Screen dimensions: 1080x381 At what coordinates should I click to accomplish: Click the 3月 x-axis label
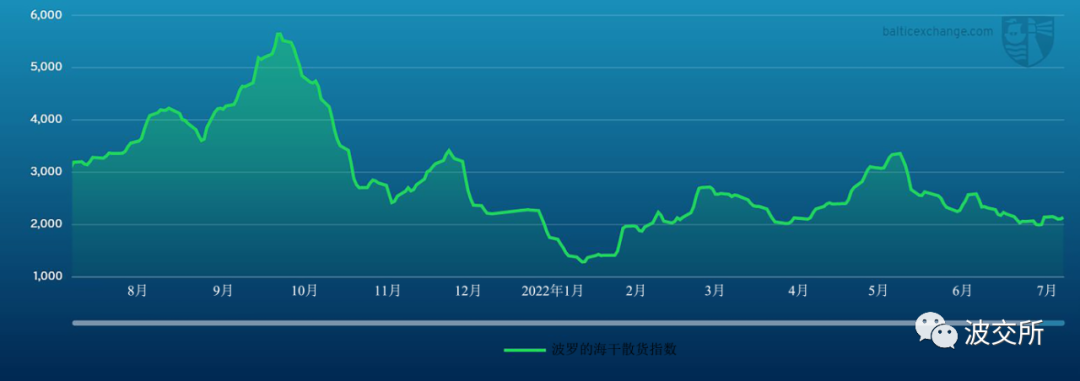[714, 291]
